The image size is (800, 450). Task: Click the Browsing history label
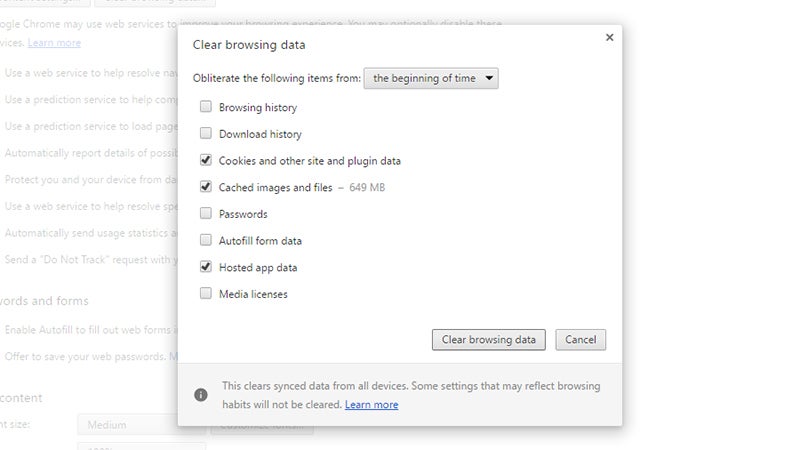[258, 107]
